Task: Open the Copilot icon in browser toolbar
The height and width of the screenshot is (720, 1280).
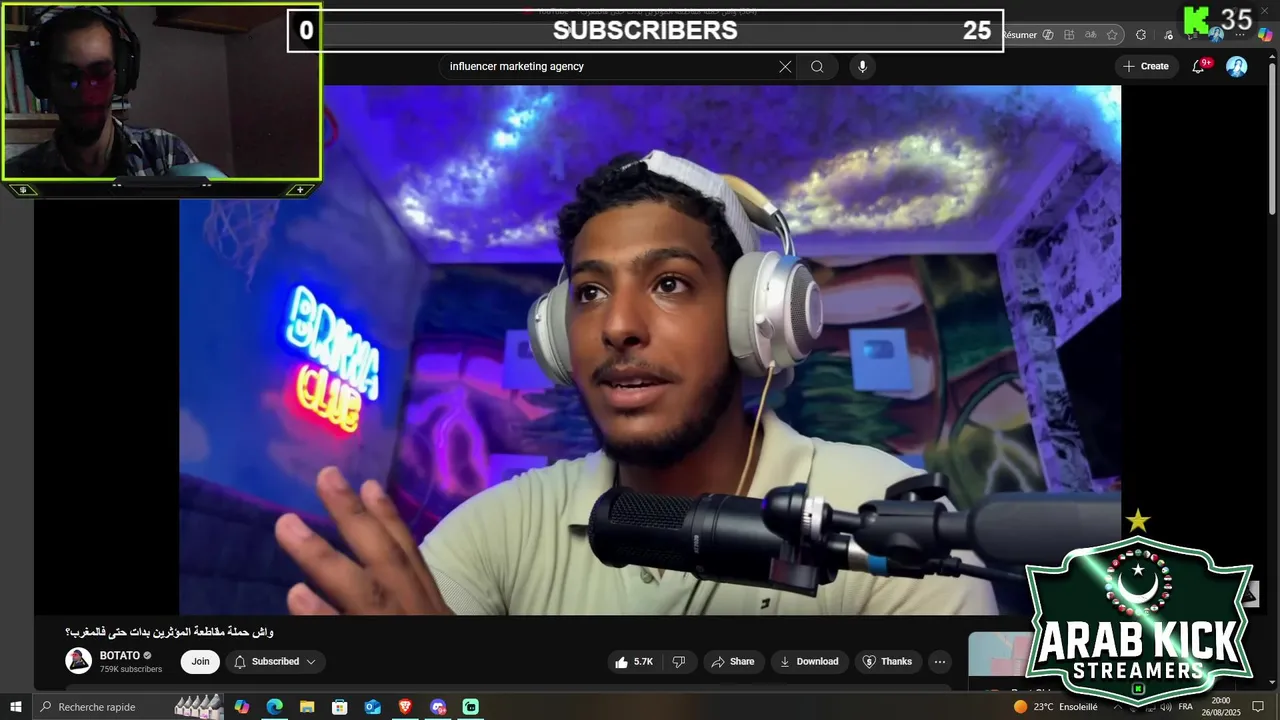Action: coord(1265,35)
